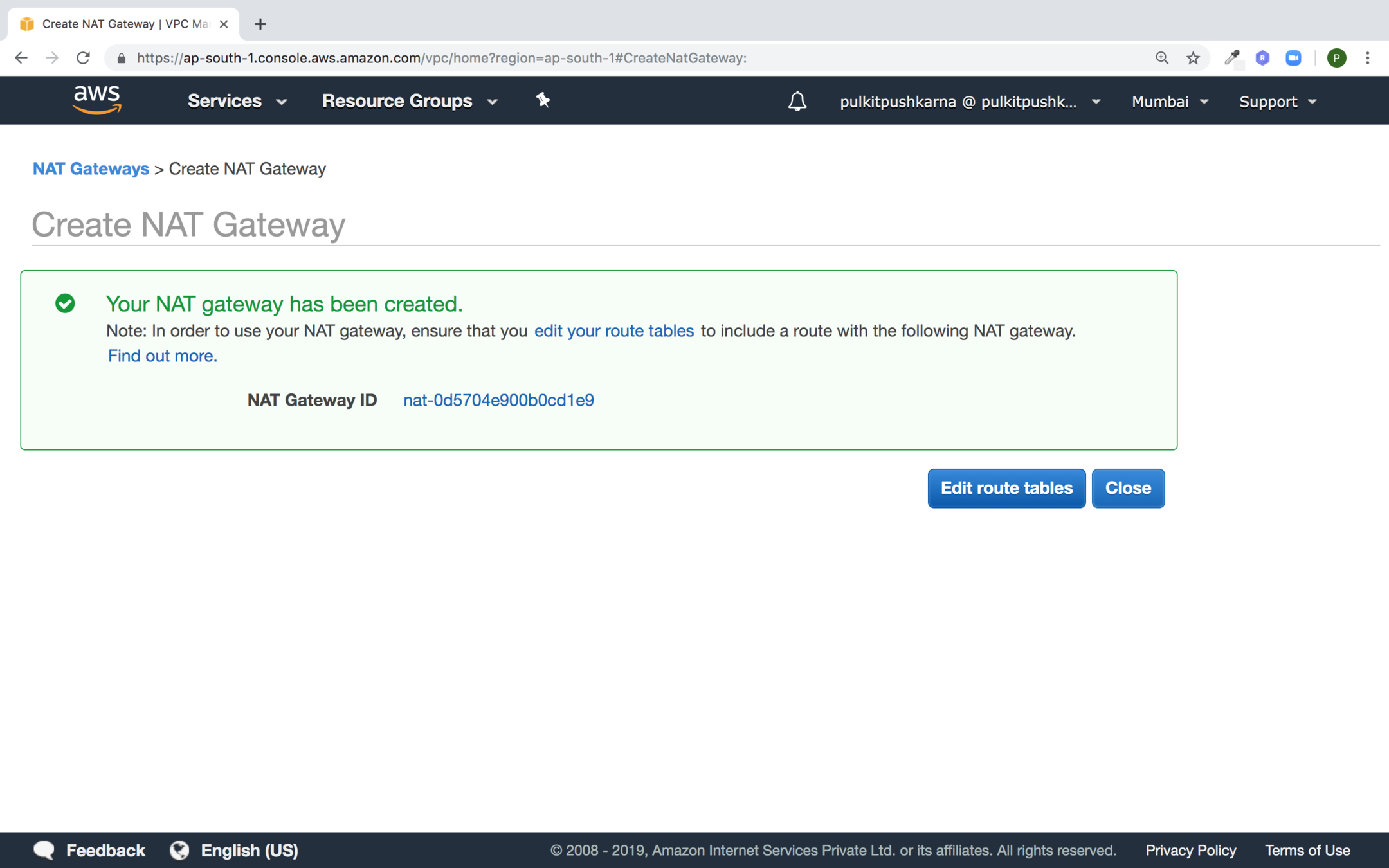Open the Zoom extension icon

1293,58
